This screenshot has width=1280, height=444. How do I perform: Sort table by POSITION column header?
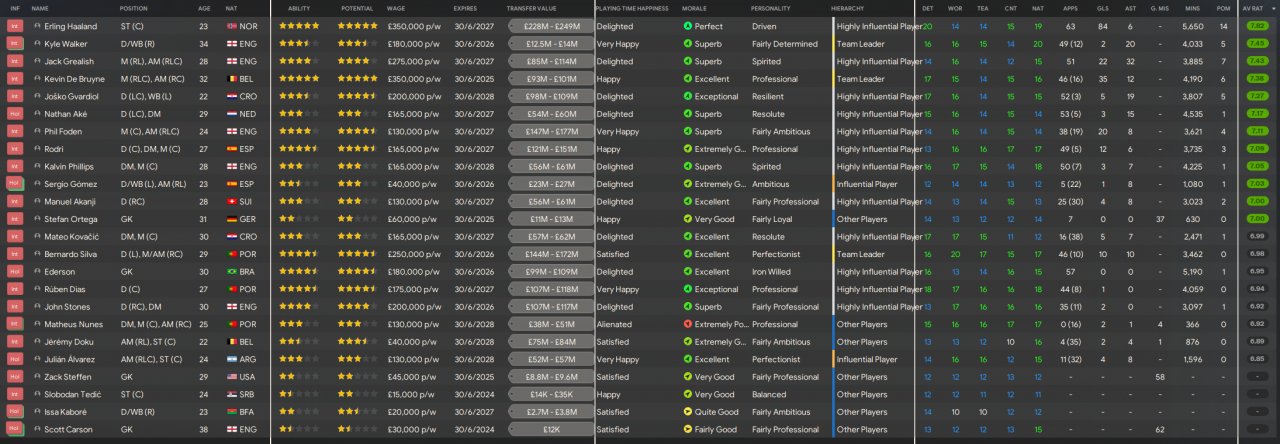(x=134, y=8)
